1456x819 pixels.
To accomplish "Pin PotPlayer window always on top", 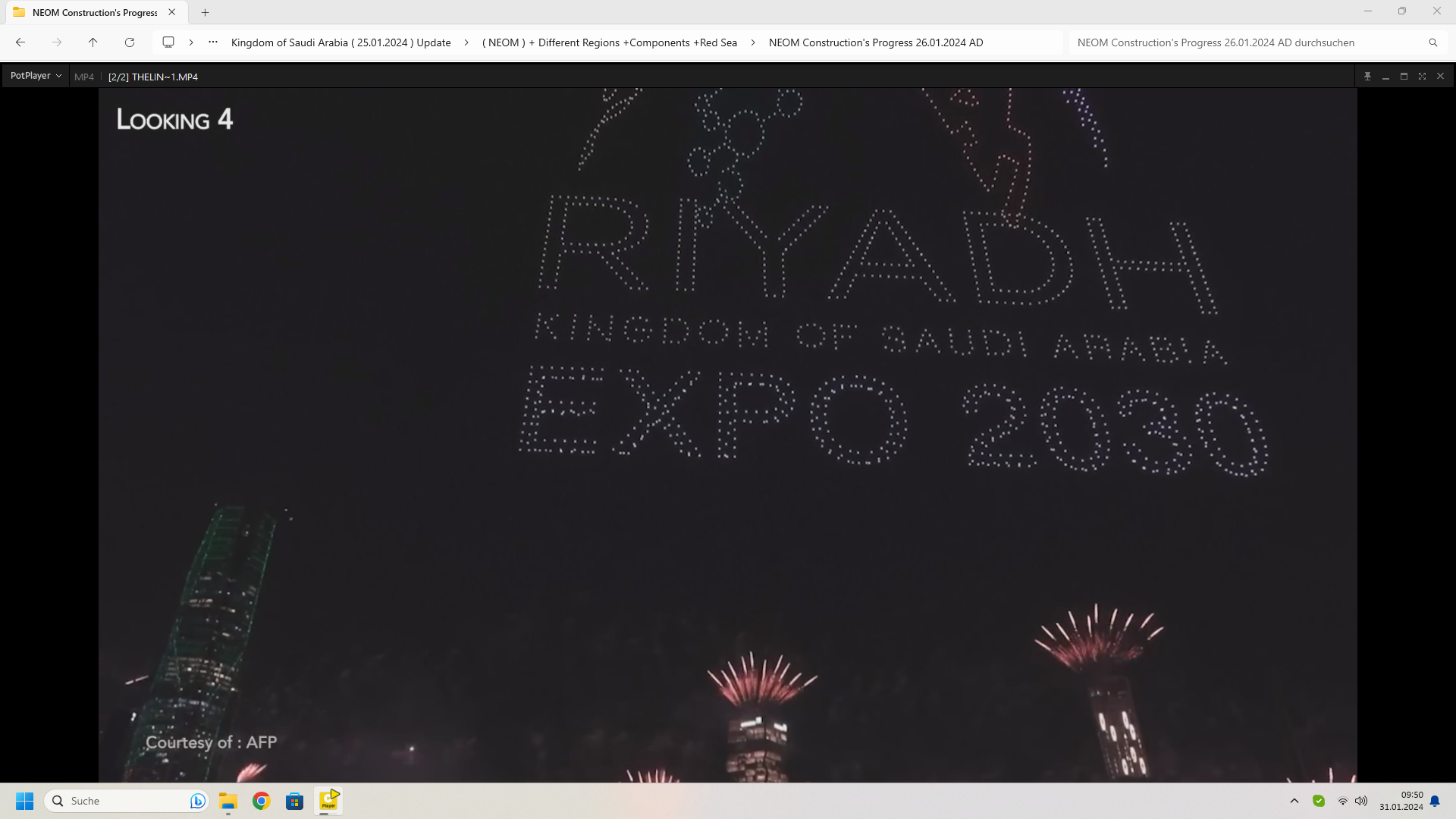I will 1368,76.
